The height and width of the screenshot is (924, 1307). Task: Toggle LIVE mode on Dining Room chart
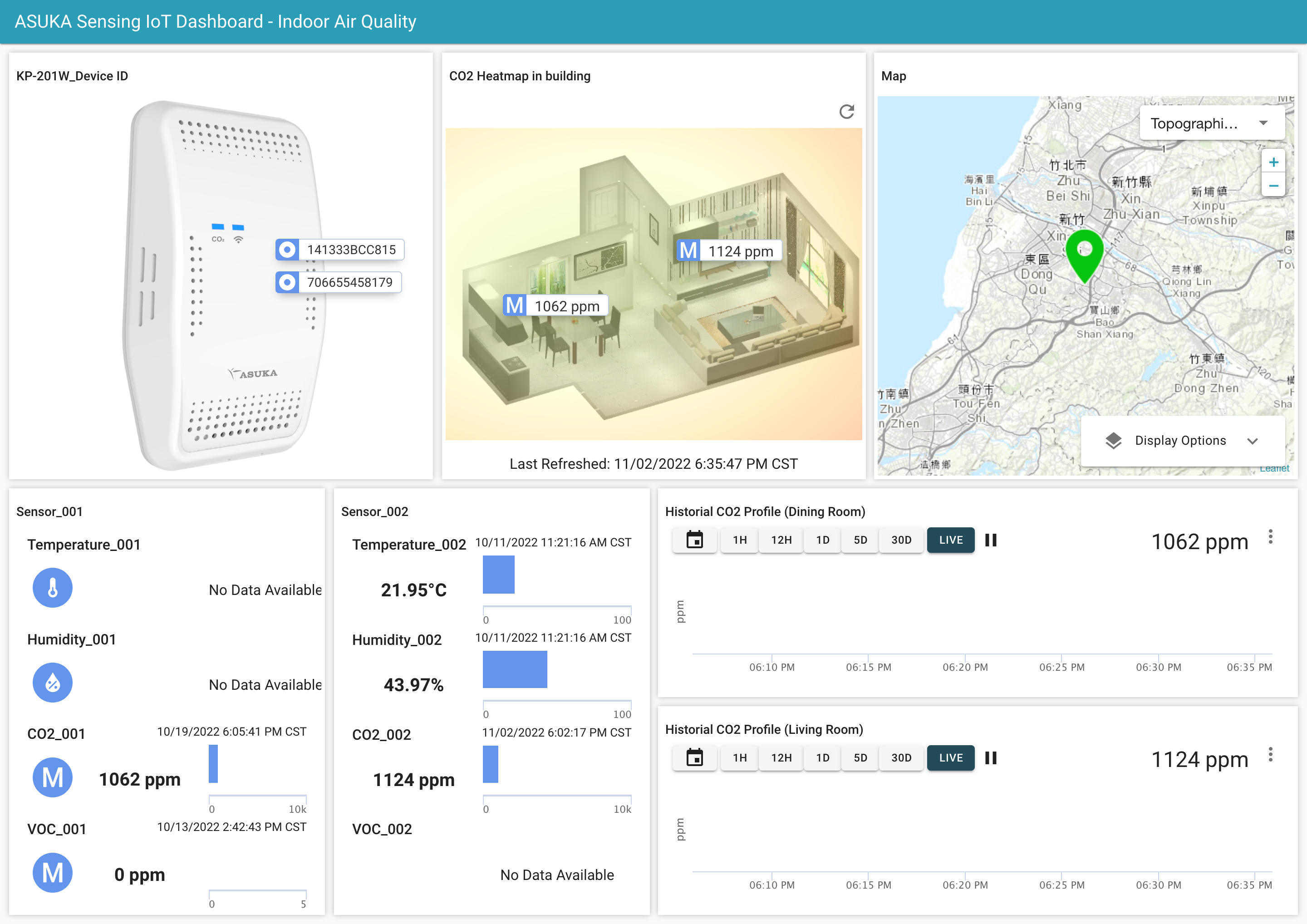pos(950,540)
